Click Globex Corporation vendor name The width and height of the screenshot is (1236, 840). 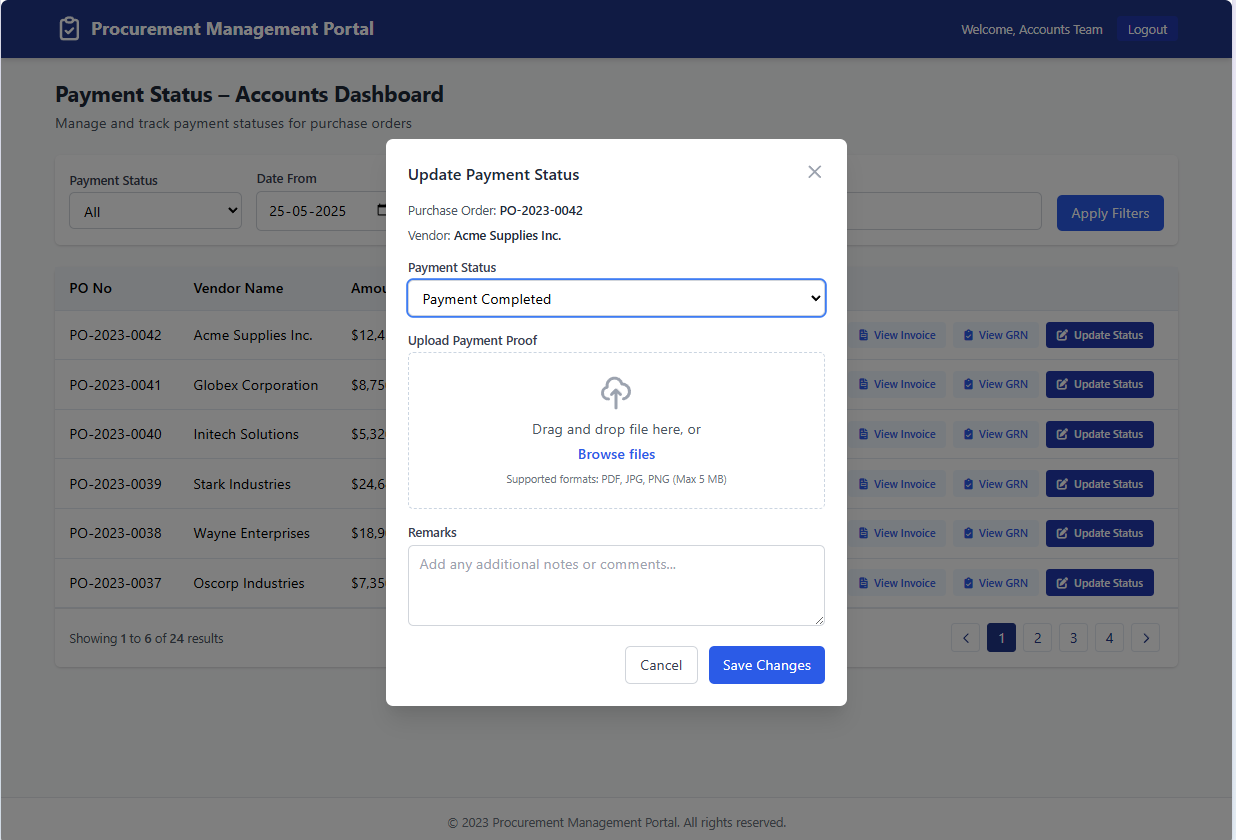pyautogui.click(x=256, y=385)
